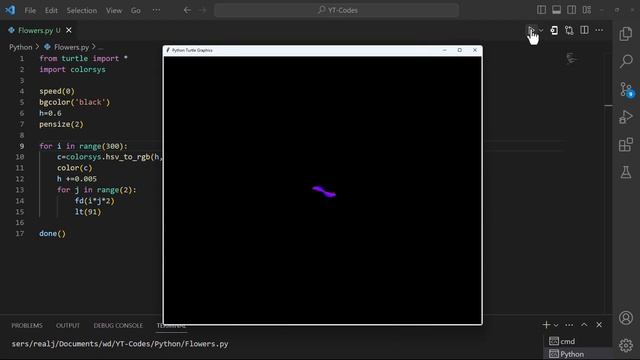Open the Go menu
The image size is (640, 360).
tap(136, 11)
